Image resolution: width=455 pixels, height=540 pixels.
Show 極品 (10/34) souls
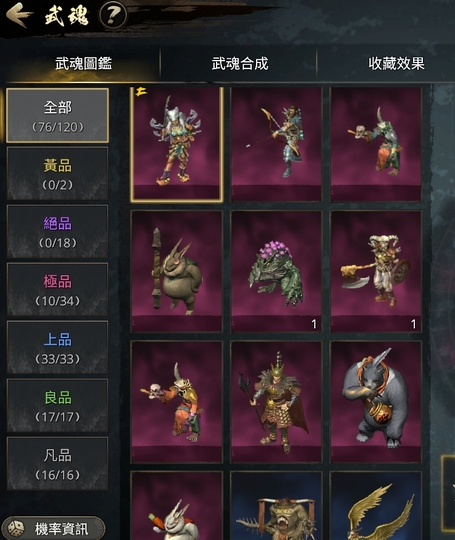(58, 290)
